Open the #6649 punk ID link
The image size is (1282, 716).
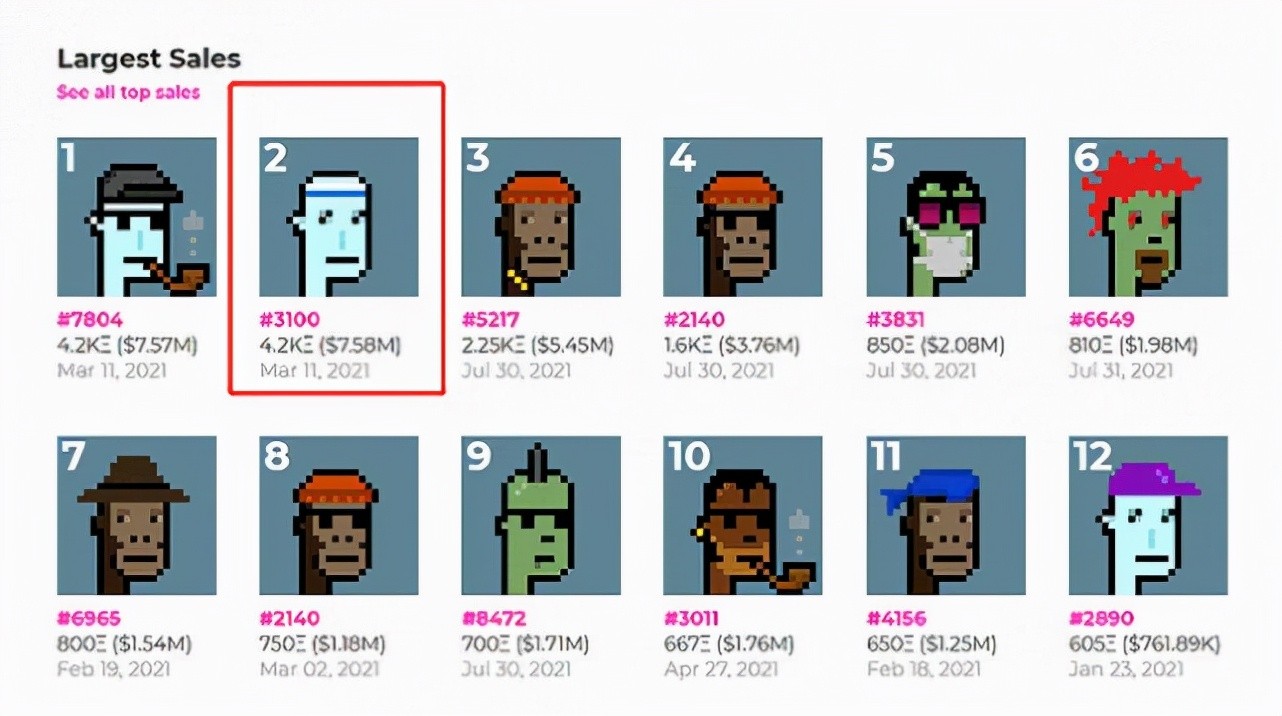click(x=1101, y=320)
